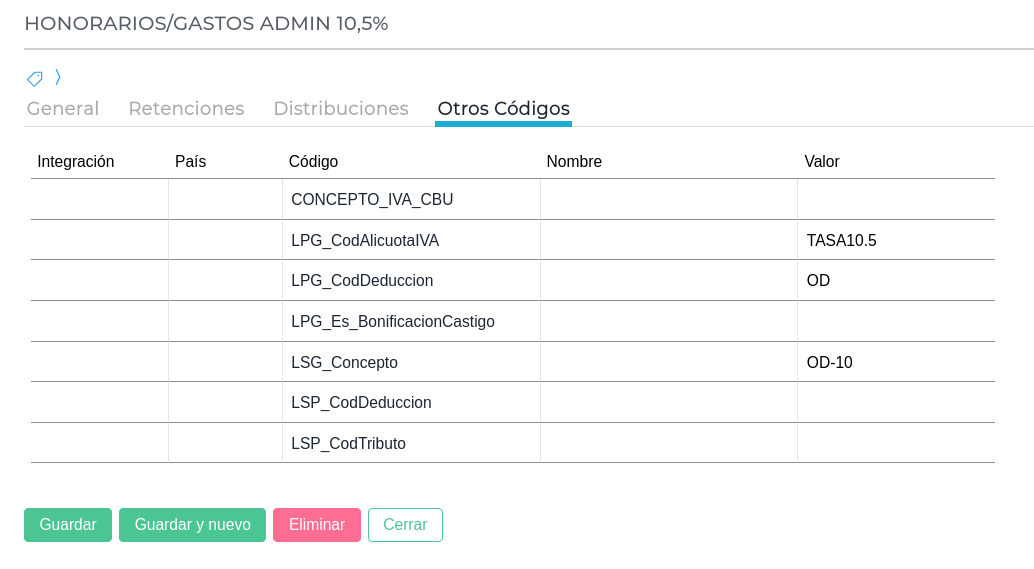
Task: Click the LPG_Es_BonificacionCastigo code cell
Action: click(393, 321)
